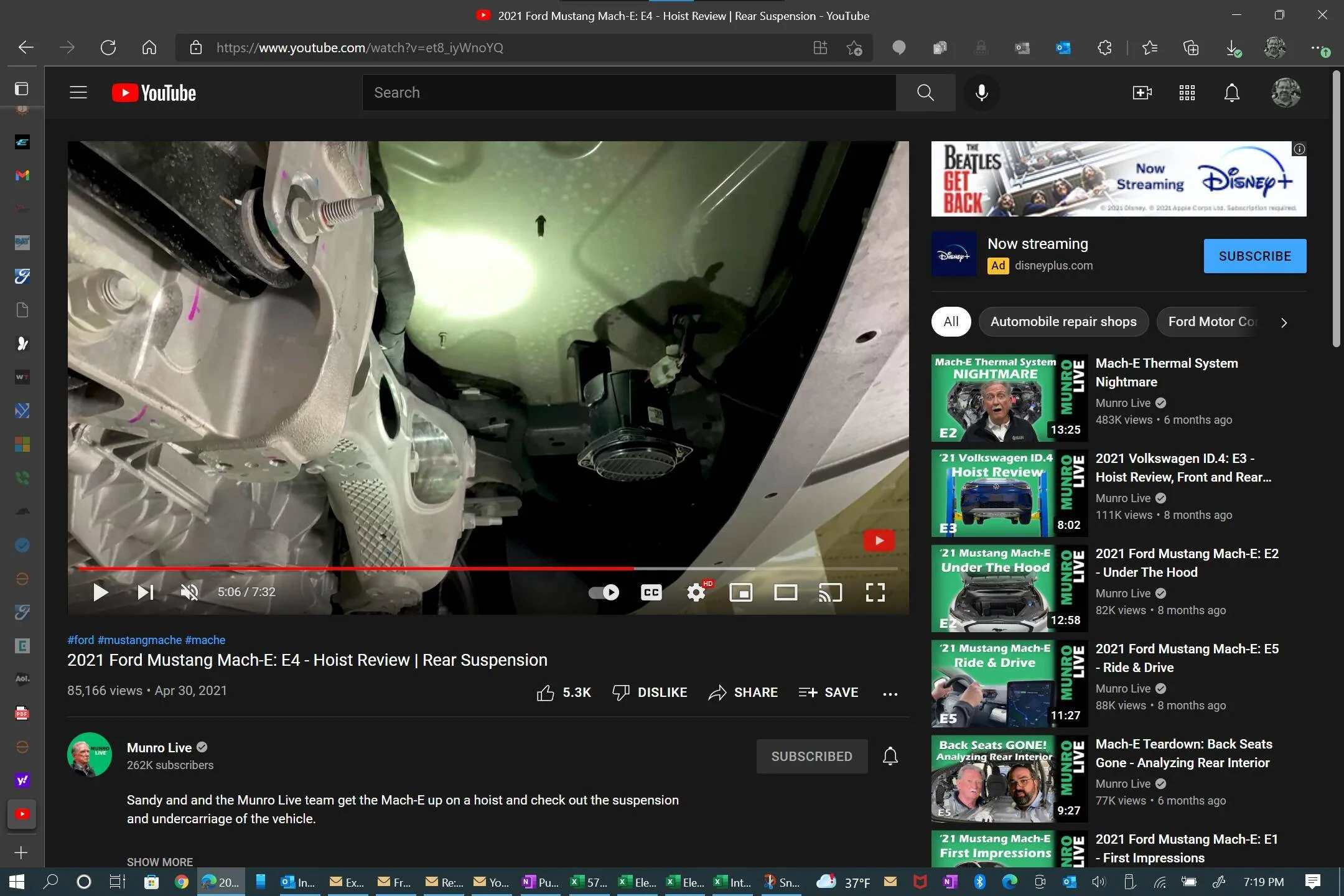Open ad info icon on Disney+ banner
The image size is (1344, 896).
pos(1299,149)
